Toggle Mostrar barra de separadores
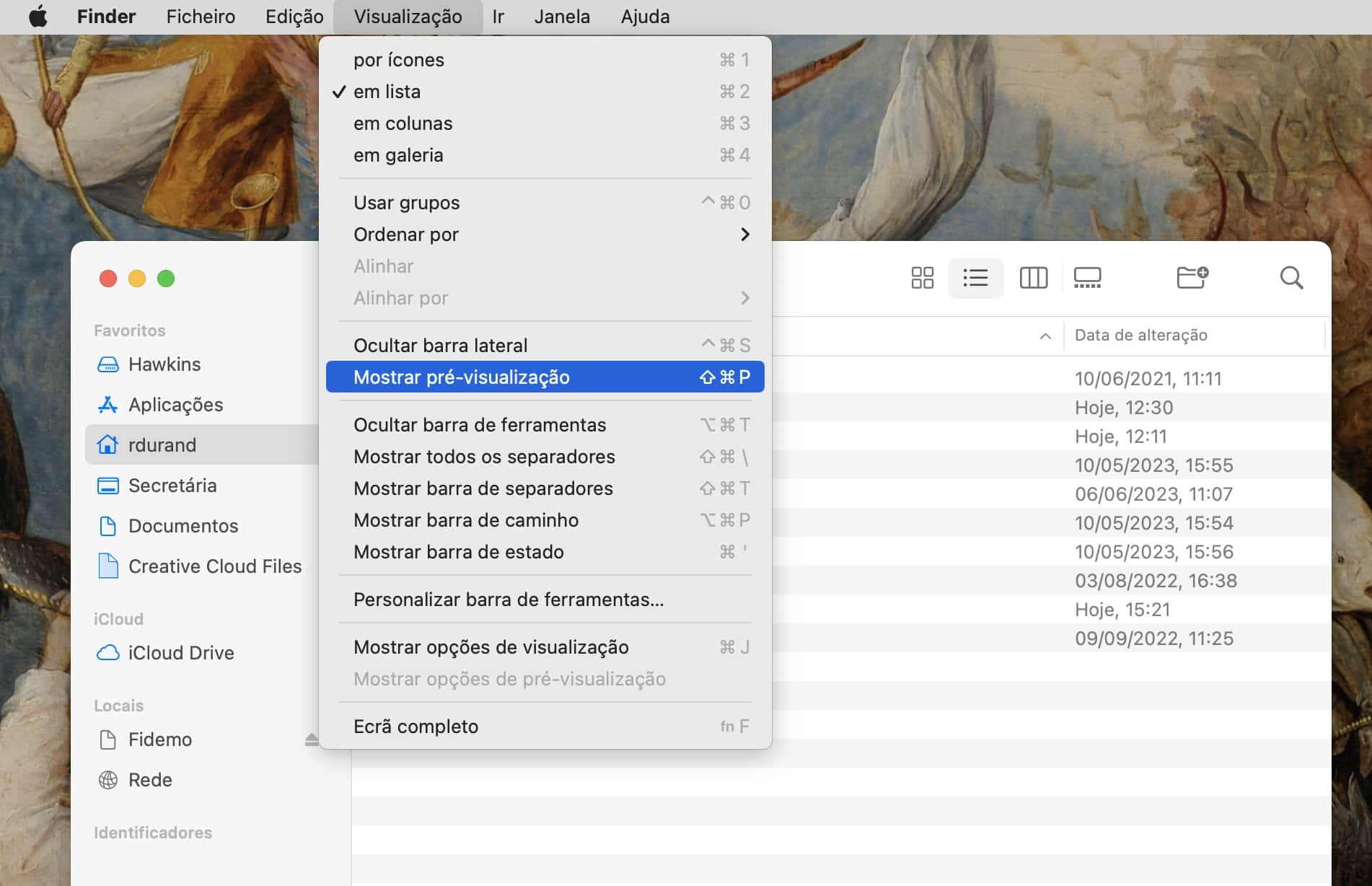Viewport: 1372px width, 886px height. pos(545,488)
